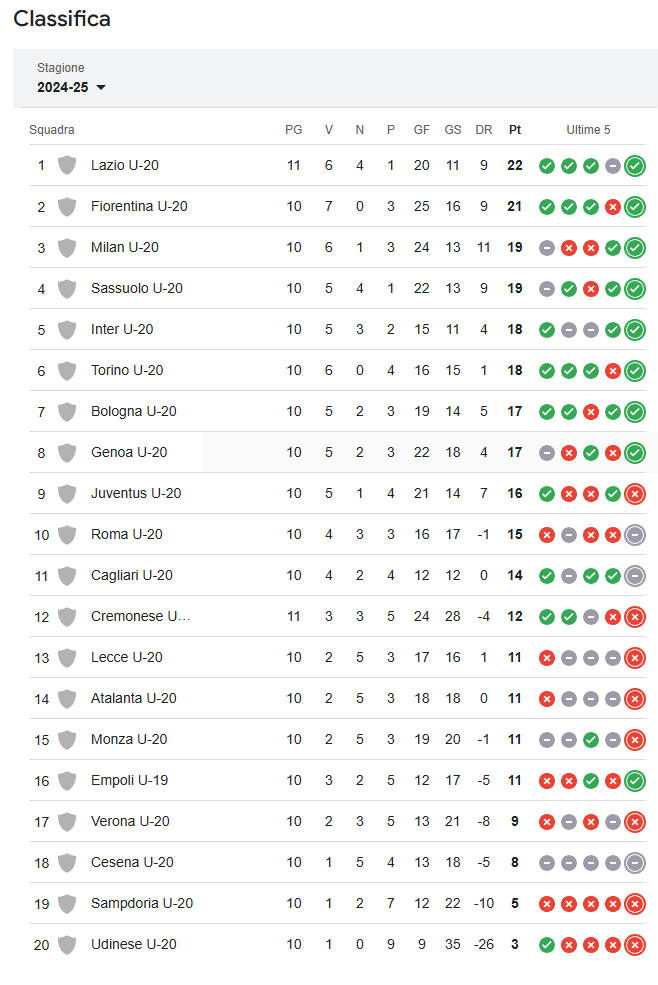
Task: Open the Milan U-20 team link
Action: (x=124, y=248)
